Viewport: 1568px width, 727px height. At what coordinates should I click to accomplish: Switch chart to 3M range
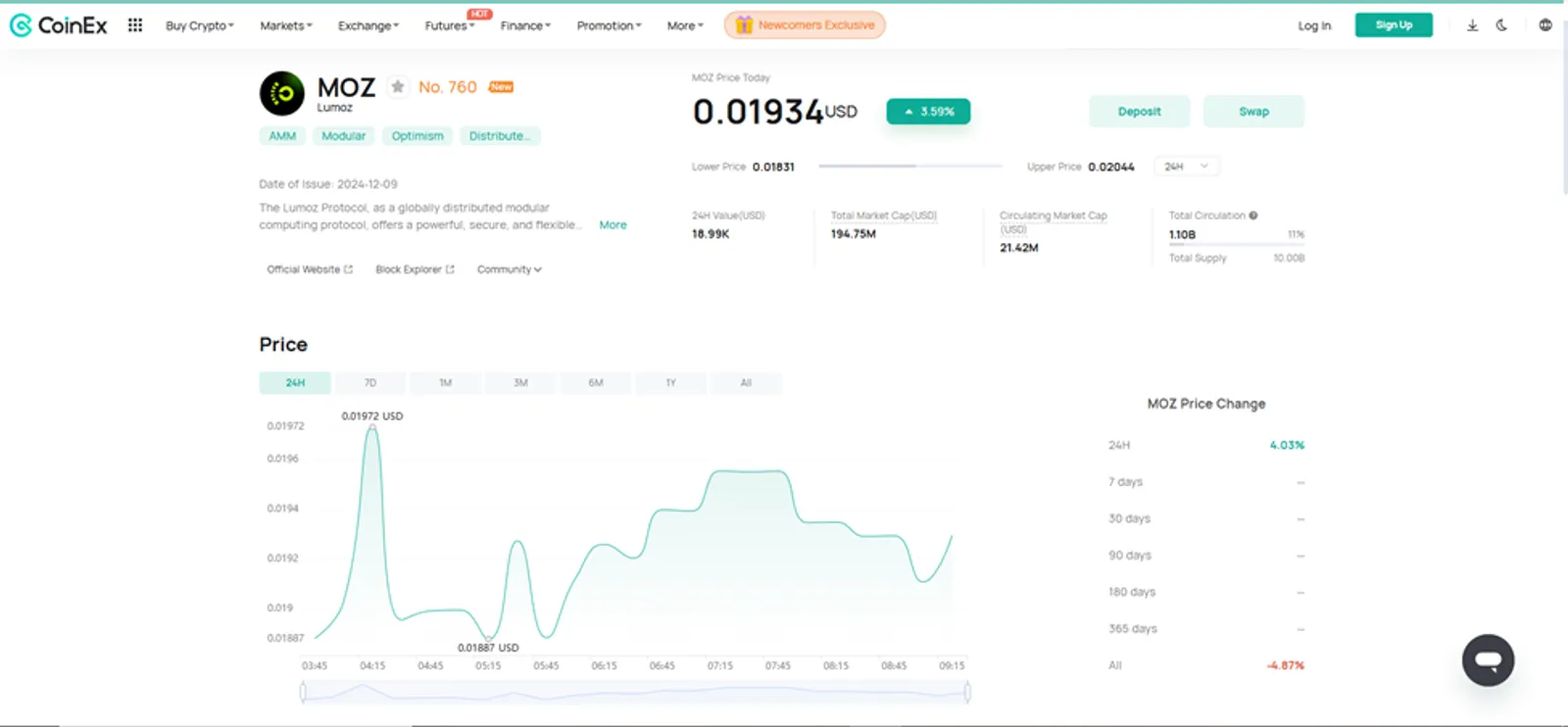[x=520, y=383]
